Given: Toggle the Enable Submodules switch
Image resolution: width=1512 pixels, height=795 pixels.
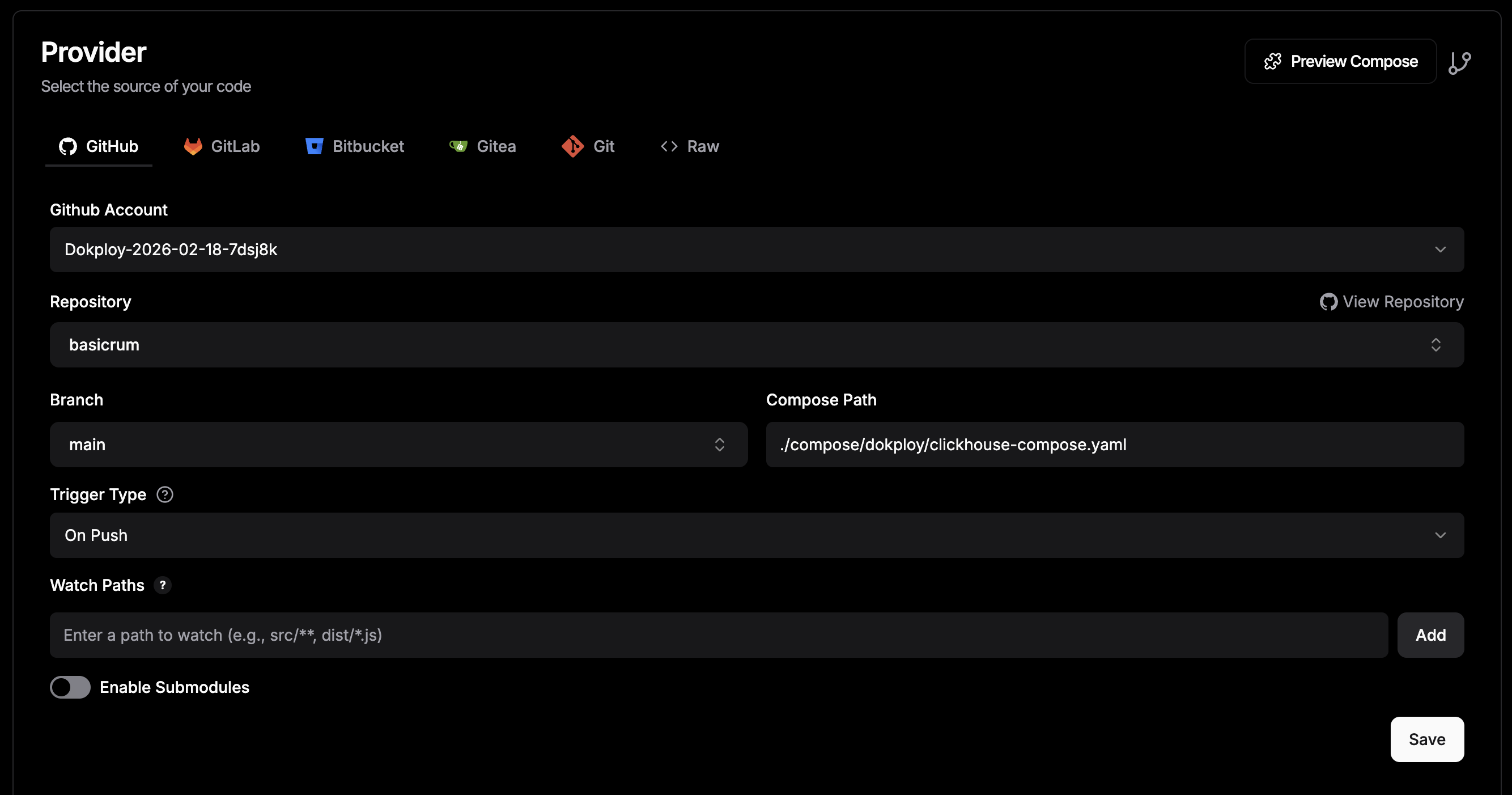Looking at the screenshot, I should click(x=70, y=687).
